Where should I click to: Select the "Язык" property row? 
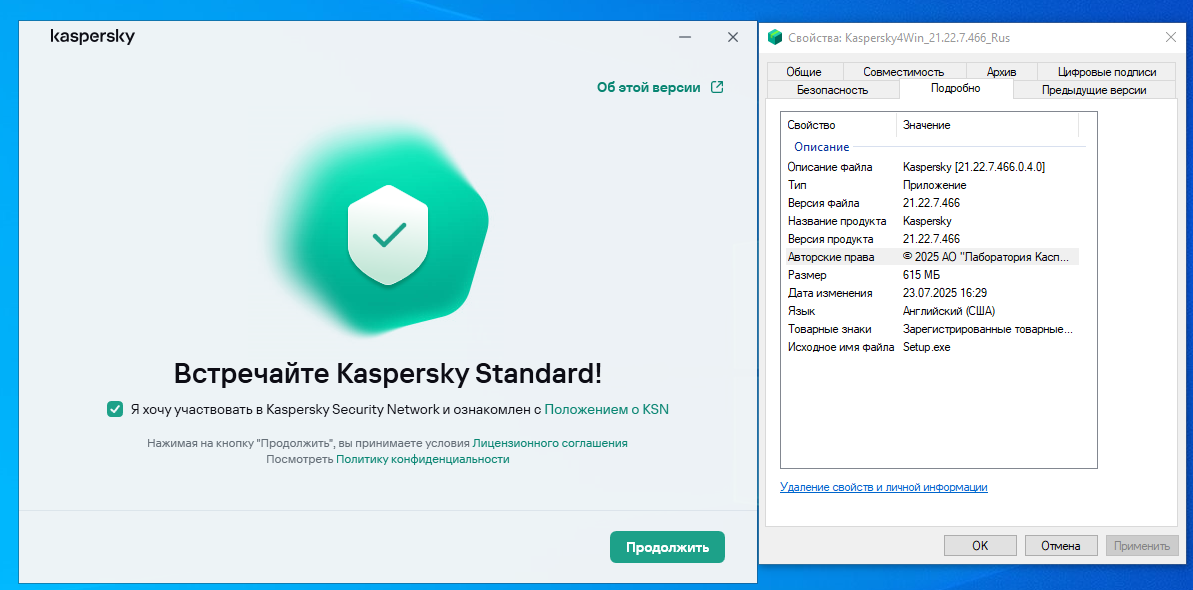[x=931, y=311]
